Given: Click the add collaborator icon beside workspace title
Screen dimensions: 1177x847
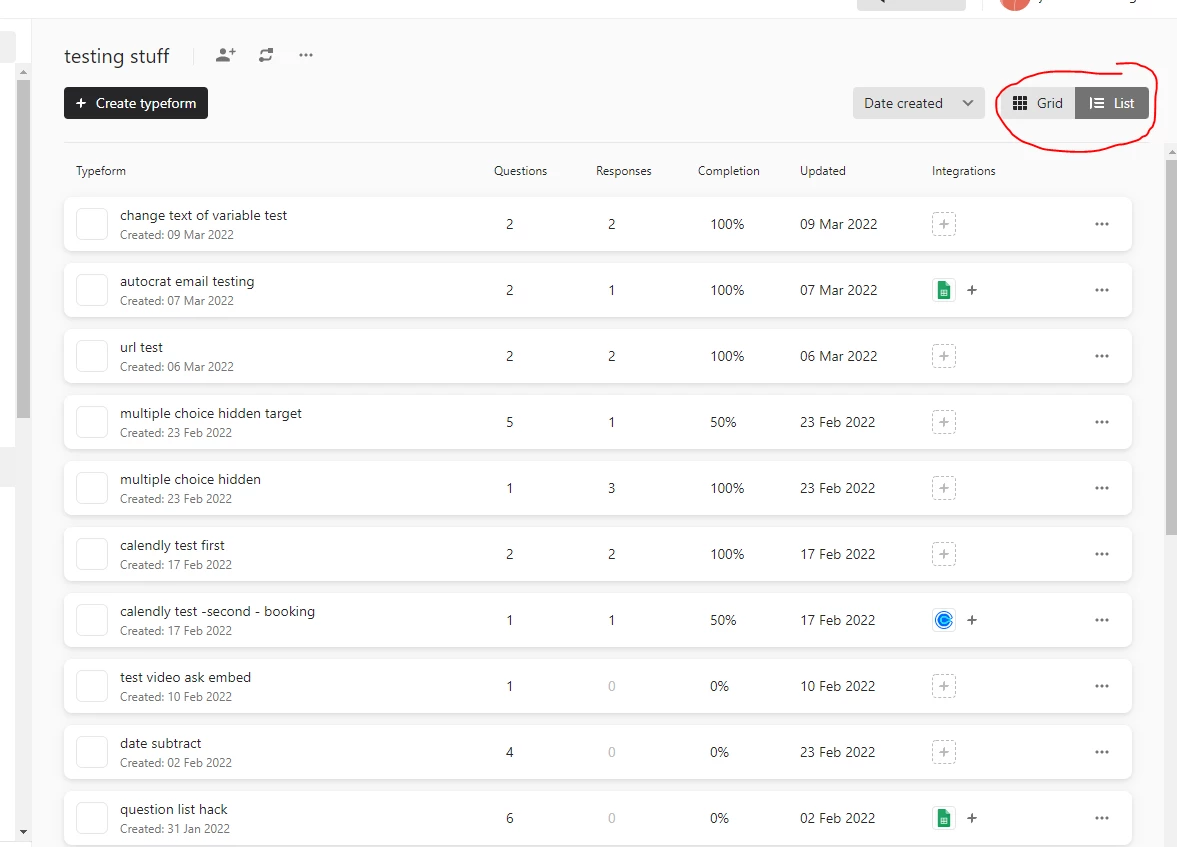Looking at the screenshot, I should pyautogui.click(x=226, y=55).
